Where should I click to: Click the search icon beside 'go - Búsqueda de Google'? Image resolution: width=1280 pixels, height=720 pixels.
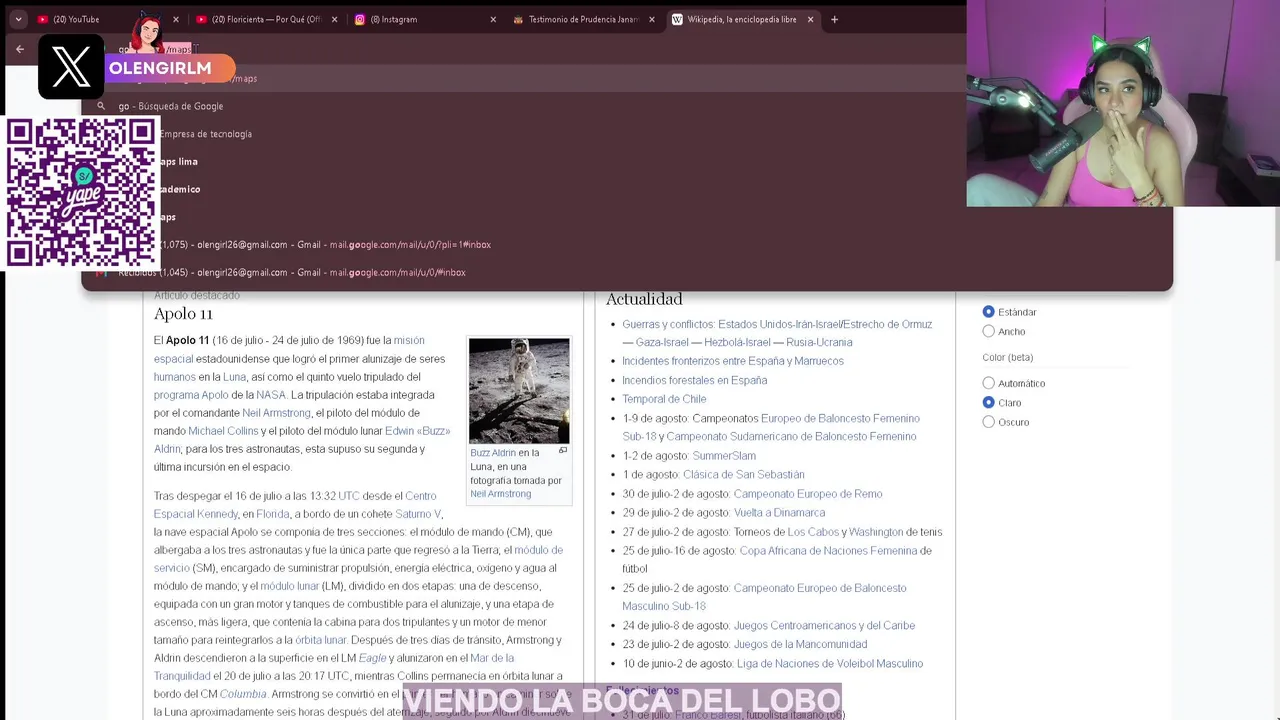(101, 106)
